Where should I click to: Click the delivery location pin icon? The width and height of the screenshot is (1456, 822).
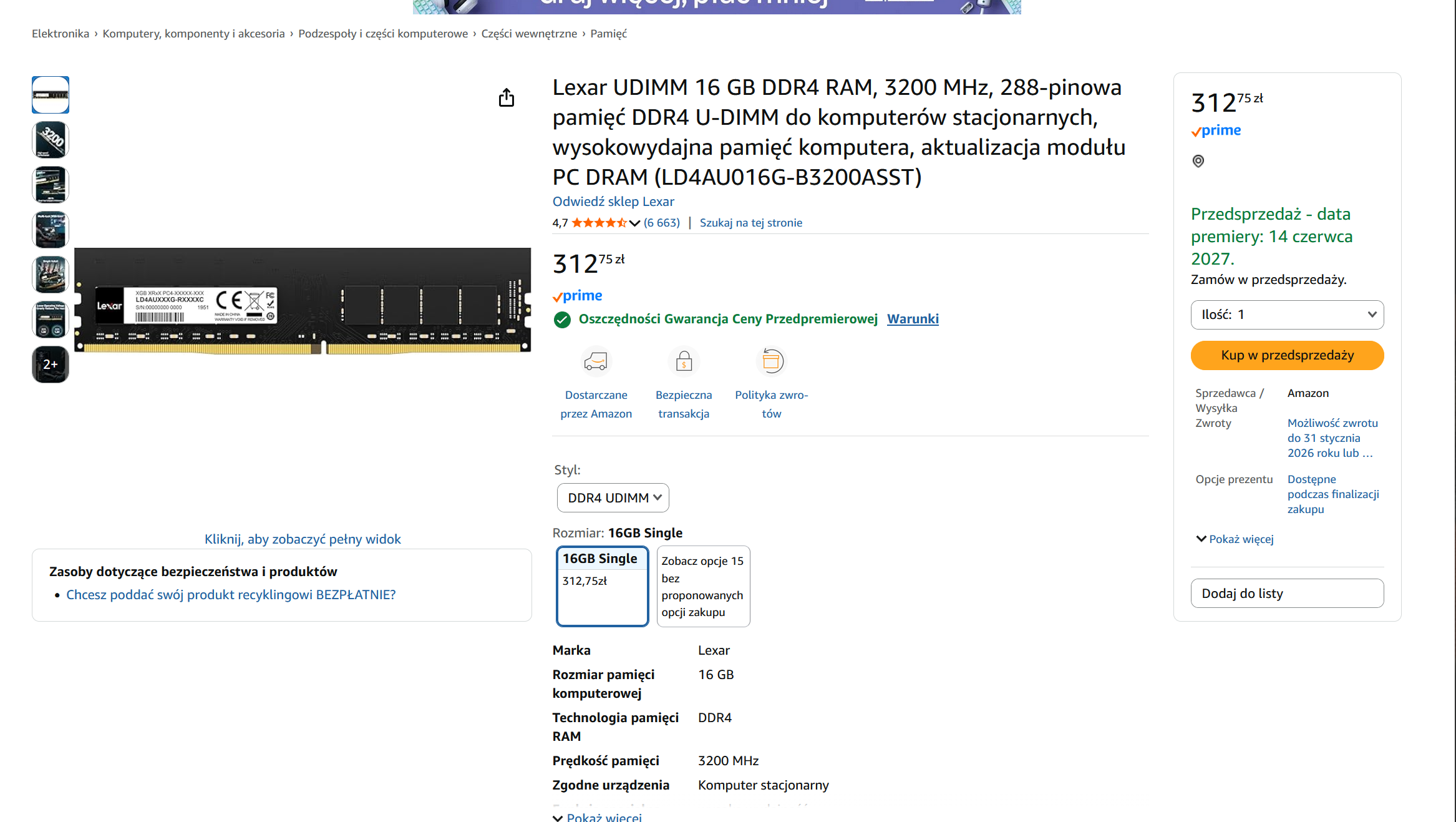pos(1198,161)
